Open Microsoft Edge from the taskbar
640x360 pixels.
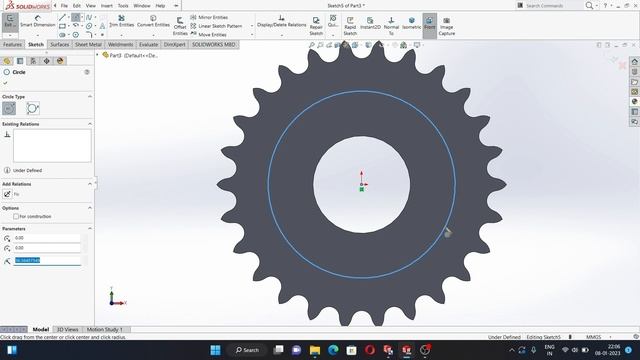tap(333, 350)
